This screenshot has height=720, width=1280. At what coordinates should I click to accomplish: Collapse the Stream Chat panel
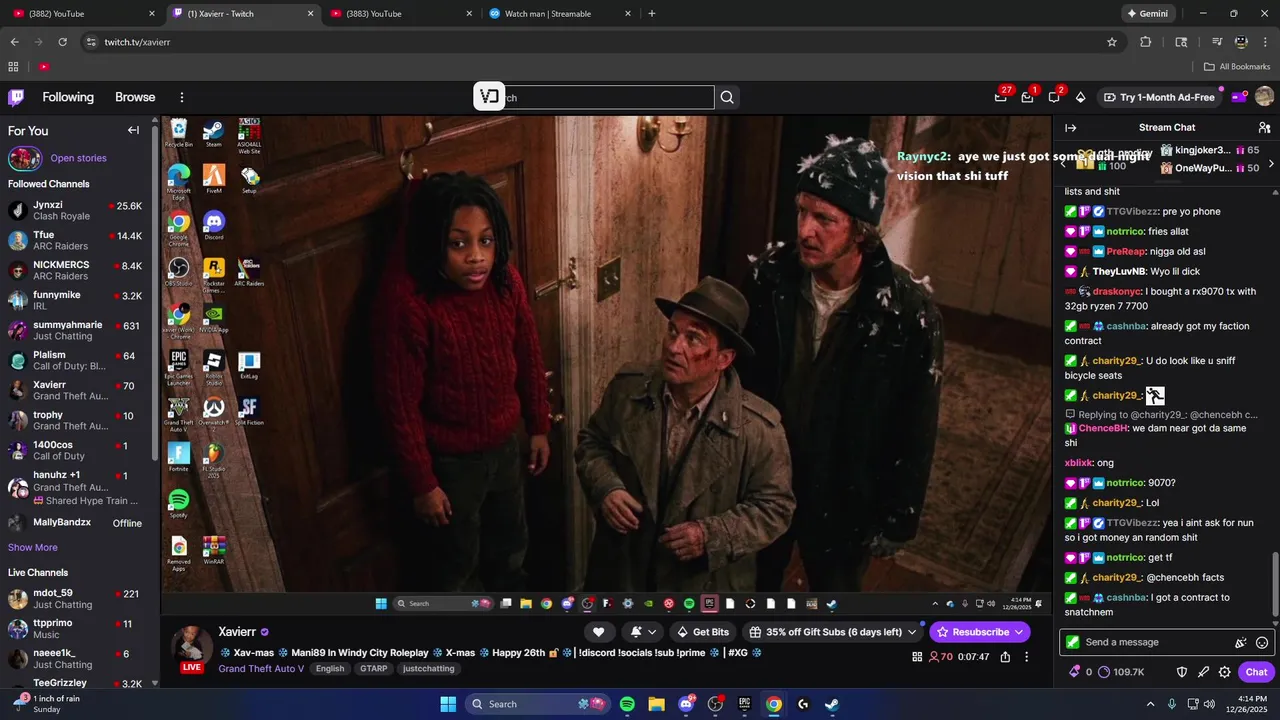coord(1071,128)
